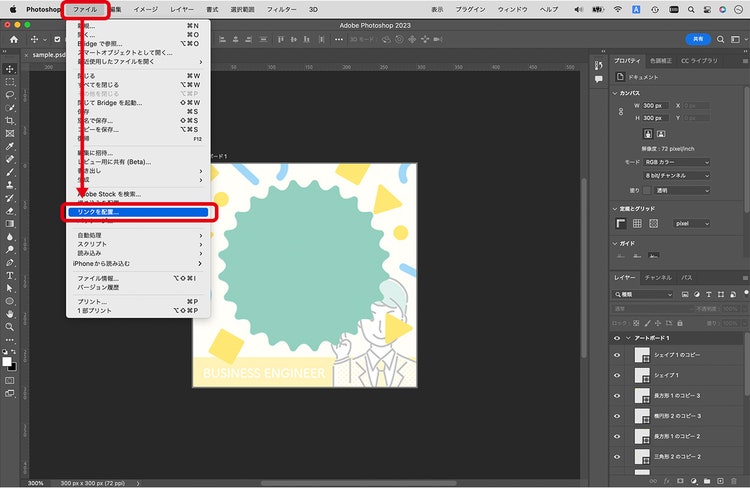The width and height of the screenshot is (750, 488).
Task: Click the Create new group folder icon
Action: (x=707, y=481)
